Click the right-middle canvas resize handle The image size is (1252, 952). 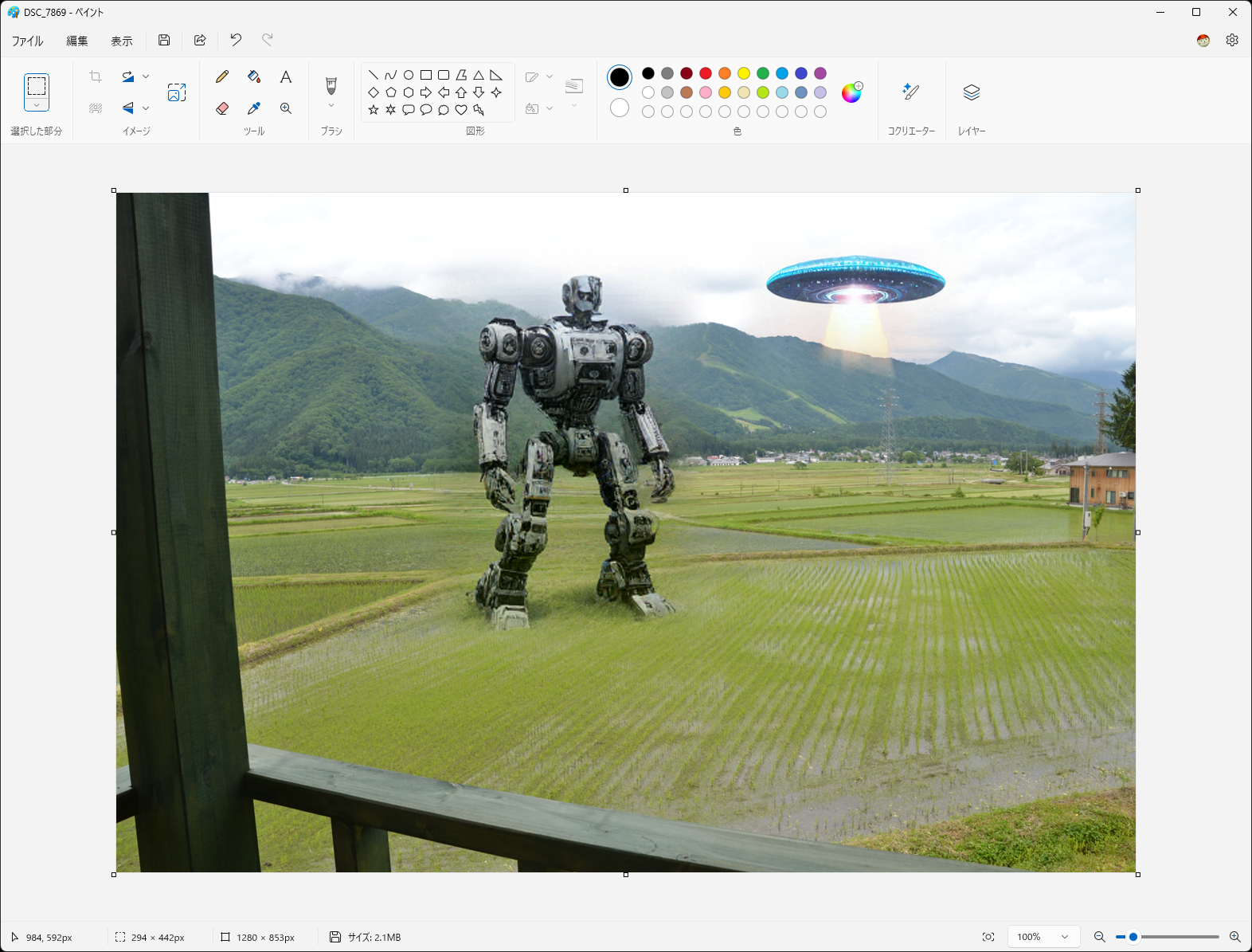[1138, 532]
